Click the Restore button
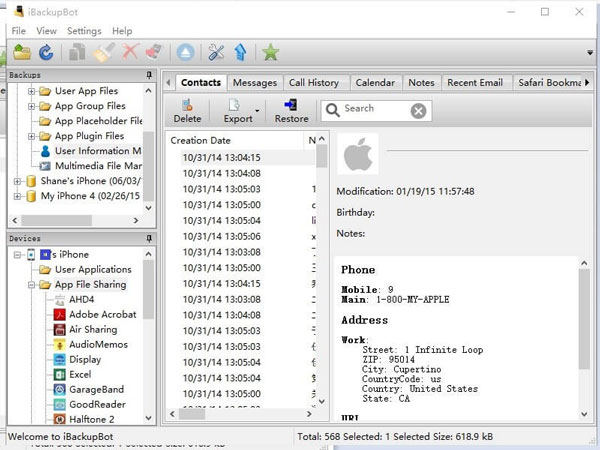 coord(291,110)
